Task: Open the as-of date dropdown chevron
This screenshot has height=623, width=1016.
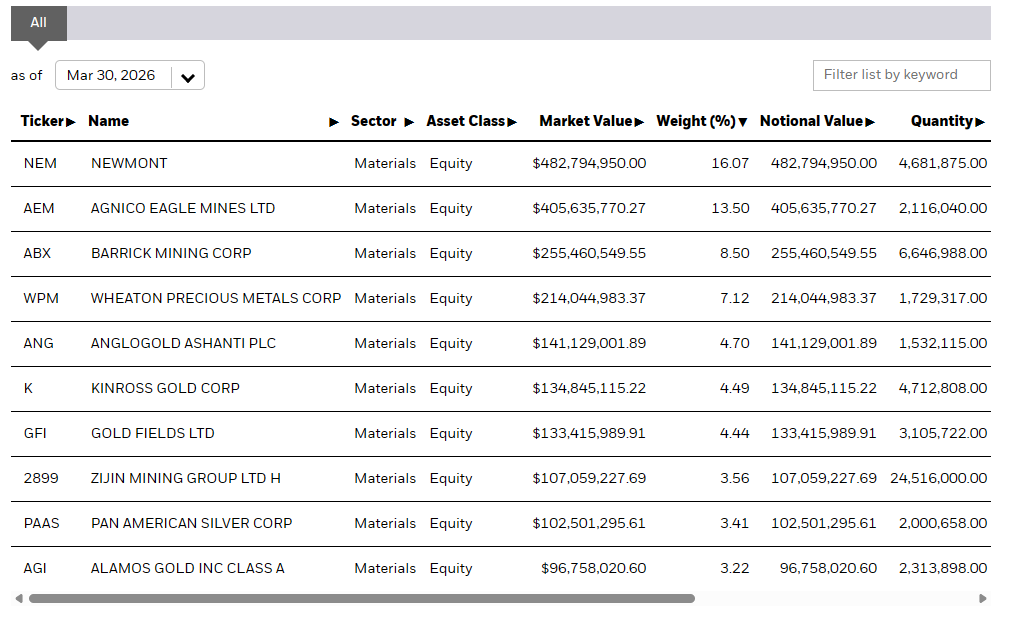Action: pyautogui.click(x=188, y=78)
